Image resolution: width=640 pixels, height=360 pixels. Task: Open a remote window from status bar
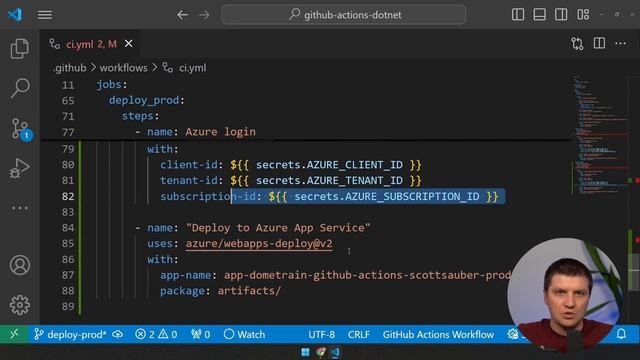[x=14, y=334]
